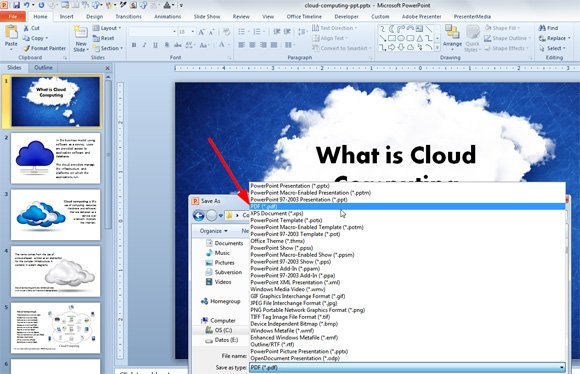The image size is (580, 374).
Task: Click the Cut scissors icon
Action: pyautogui.click(x=26, y=28)
